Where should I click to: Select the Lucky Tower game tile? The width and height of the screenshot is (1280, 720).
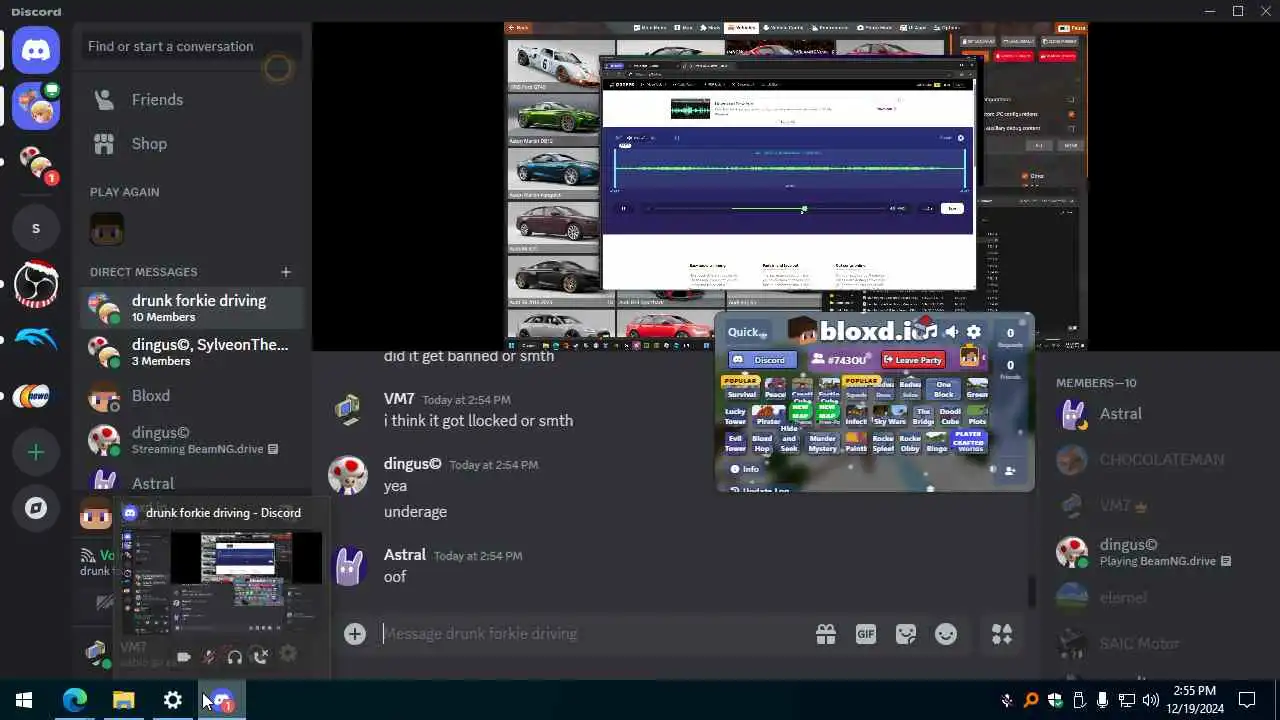coord(736,416)
